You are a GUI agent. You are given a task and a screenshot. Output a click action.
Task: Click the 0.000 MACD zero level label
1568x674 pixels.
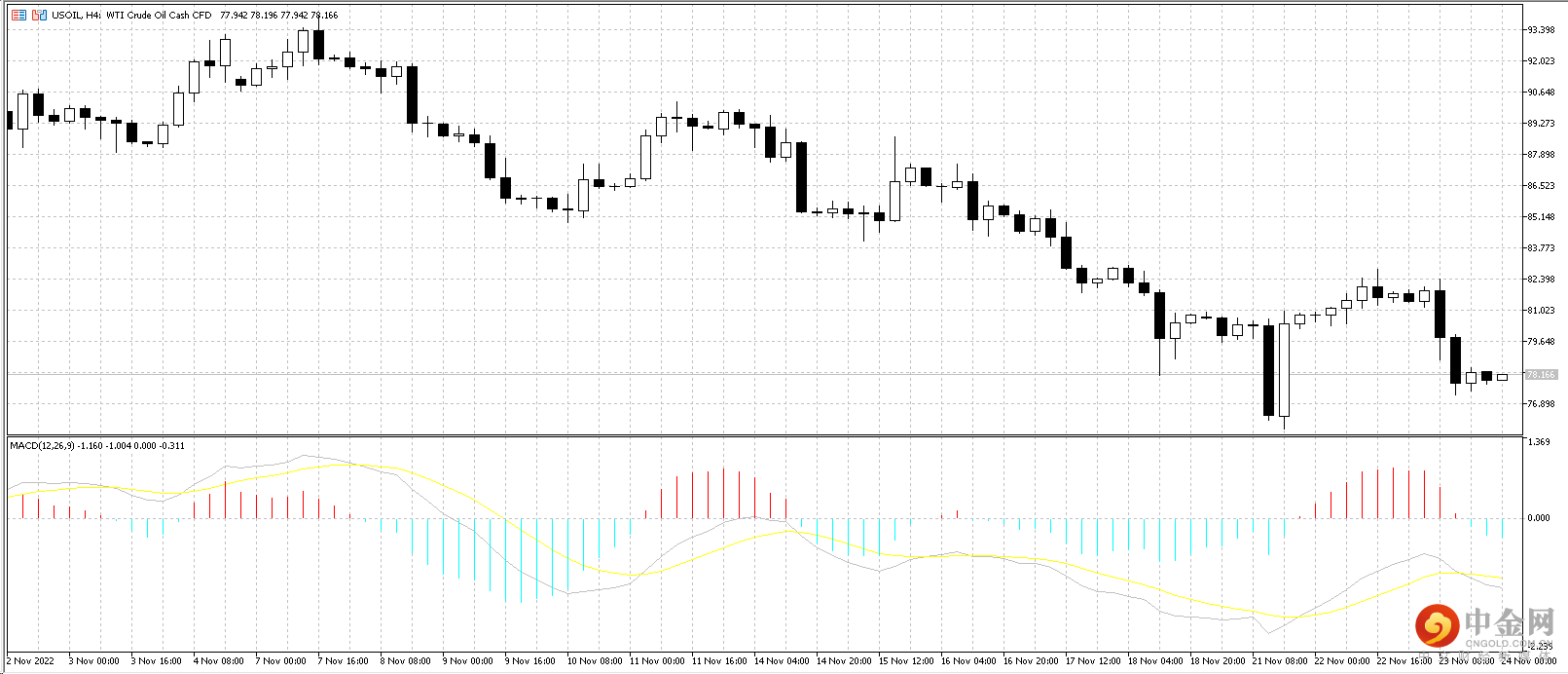[1539, 518]
